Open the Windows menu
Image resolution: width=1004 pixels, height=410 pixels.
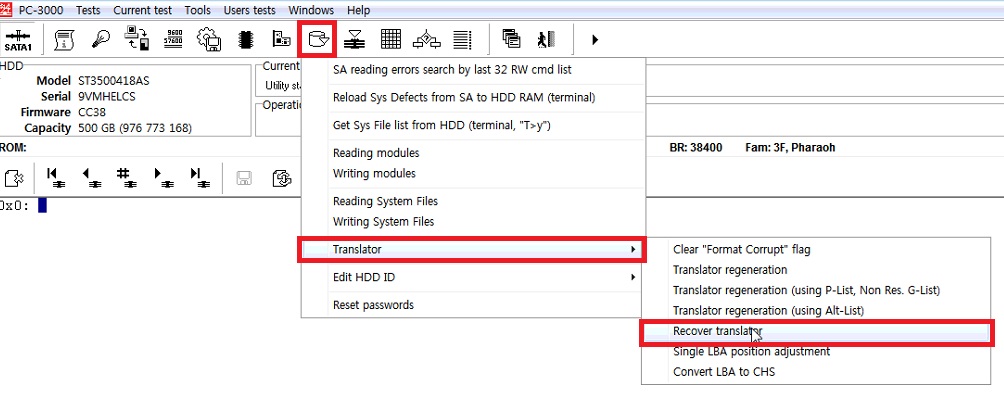(311, 10)
